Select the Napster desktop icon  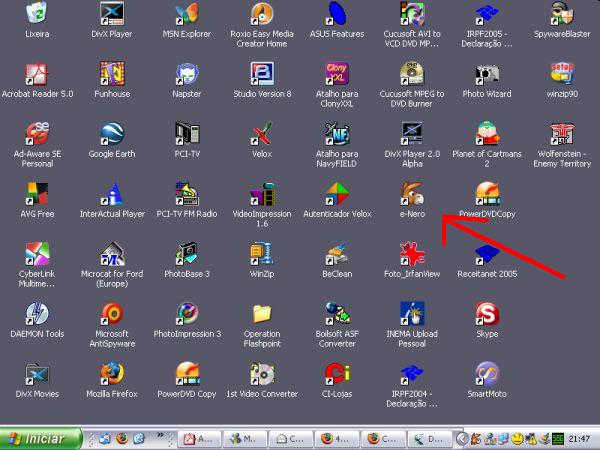point(187,73)
